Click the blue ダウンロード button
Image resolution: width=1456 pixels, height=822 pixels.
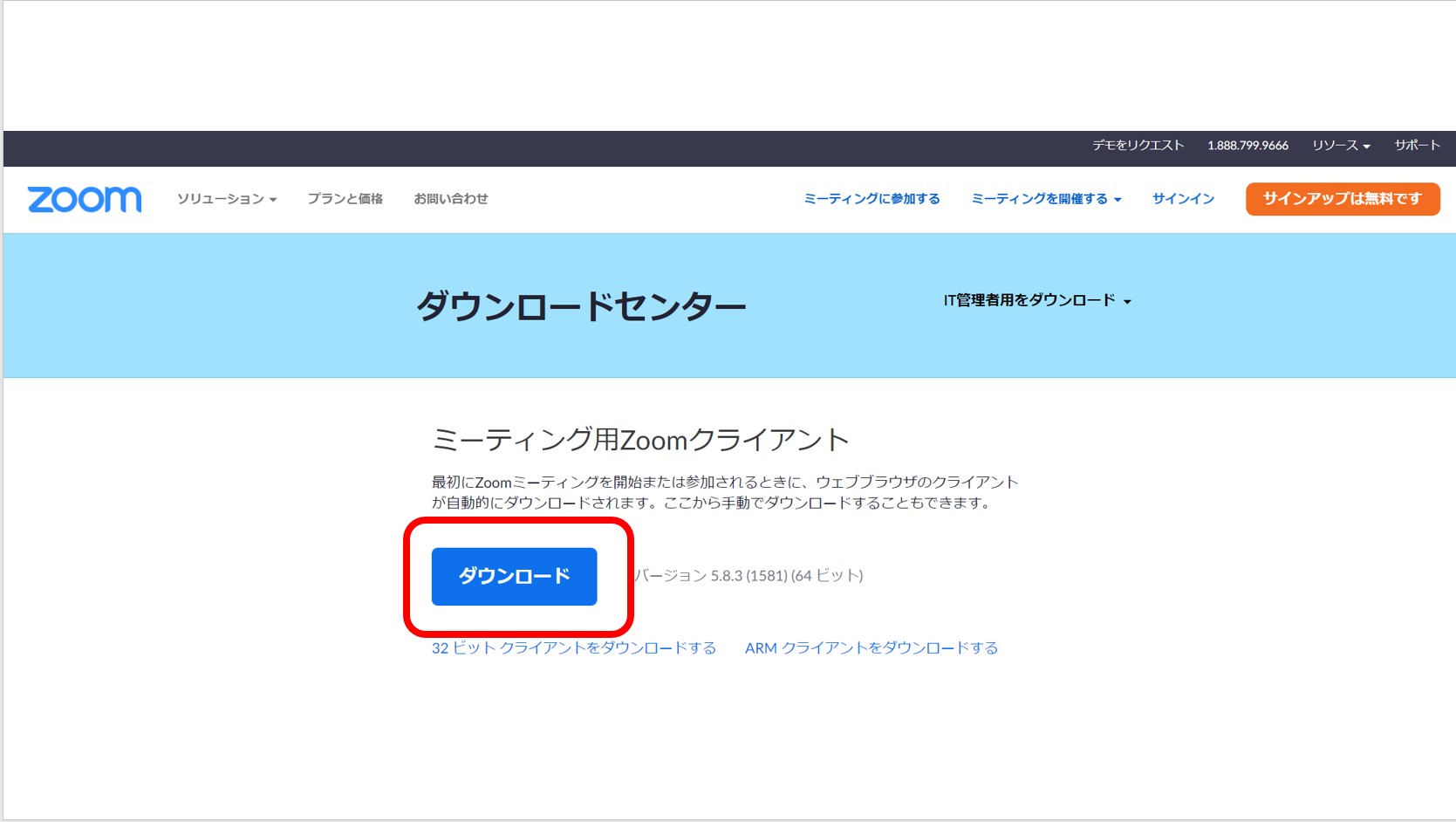[514, 576]
